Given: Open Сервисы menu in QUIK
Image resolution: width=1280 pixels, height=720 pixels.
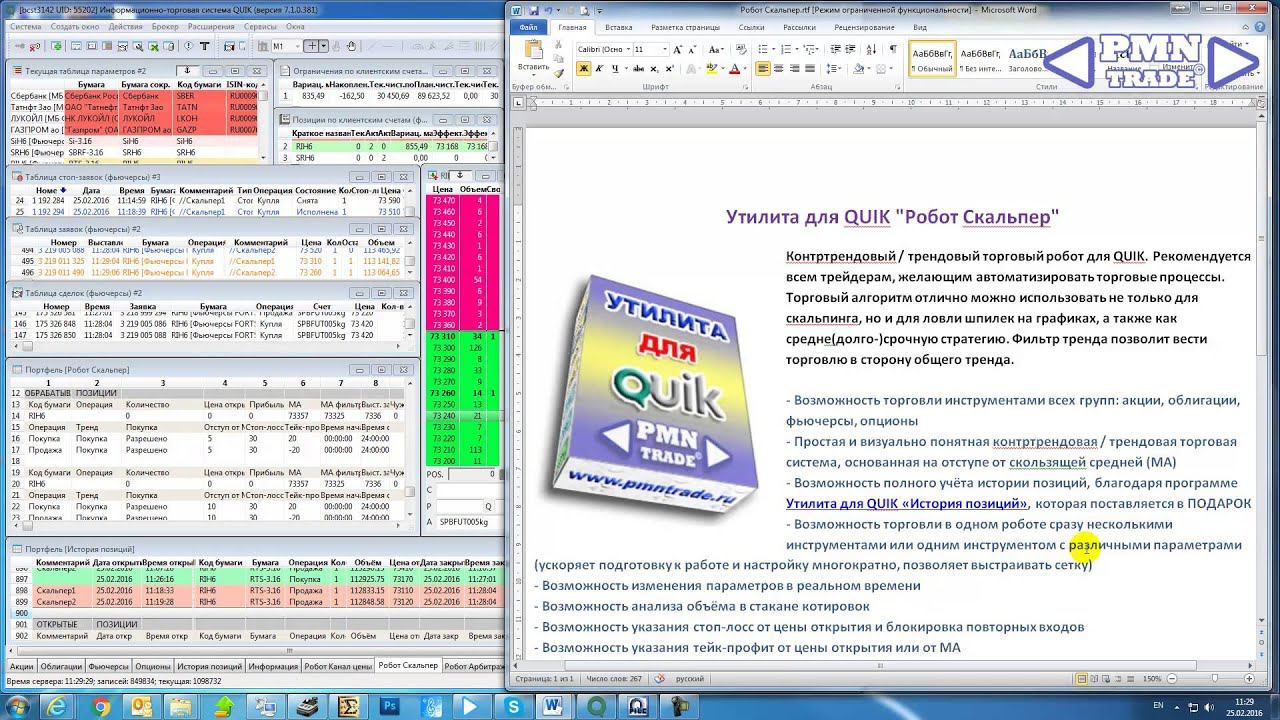Looking at the screenshot, I should pos(260,26).
